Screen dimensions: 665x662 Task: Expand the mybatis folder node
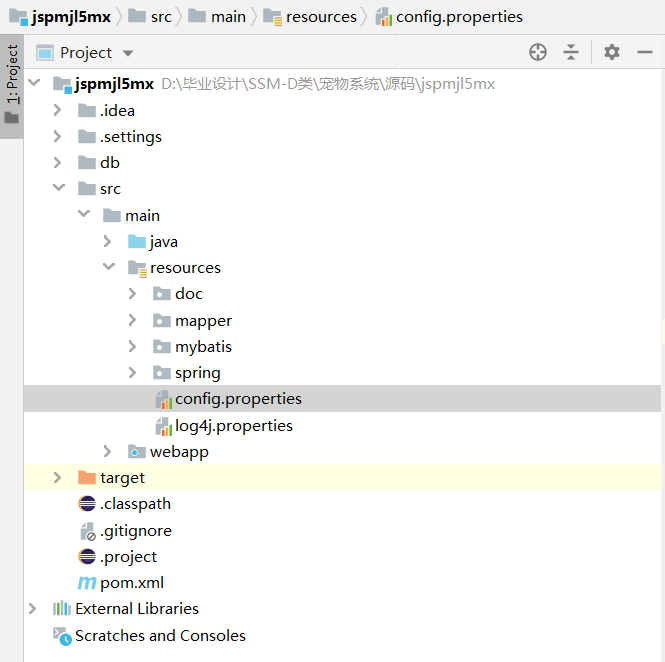click(133, 347)
